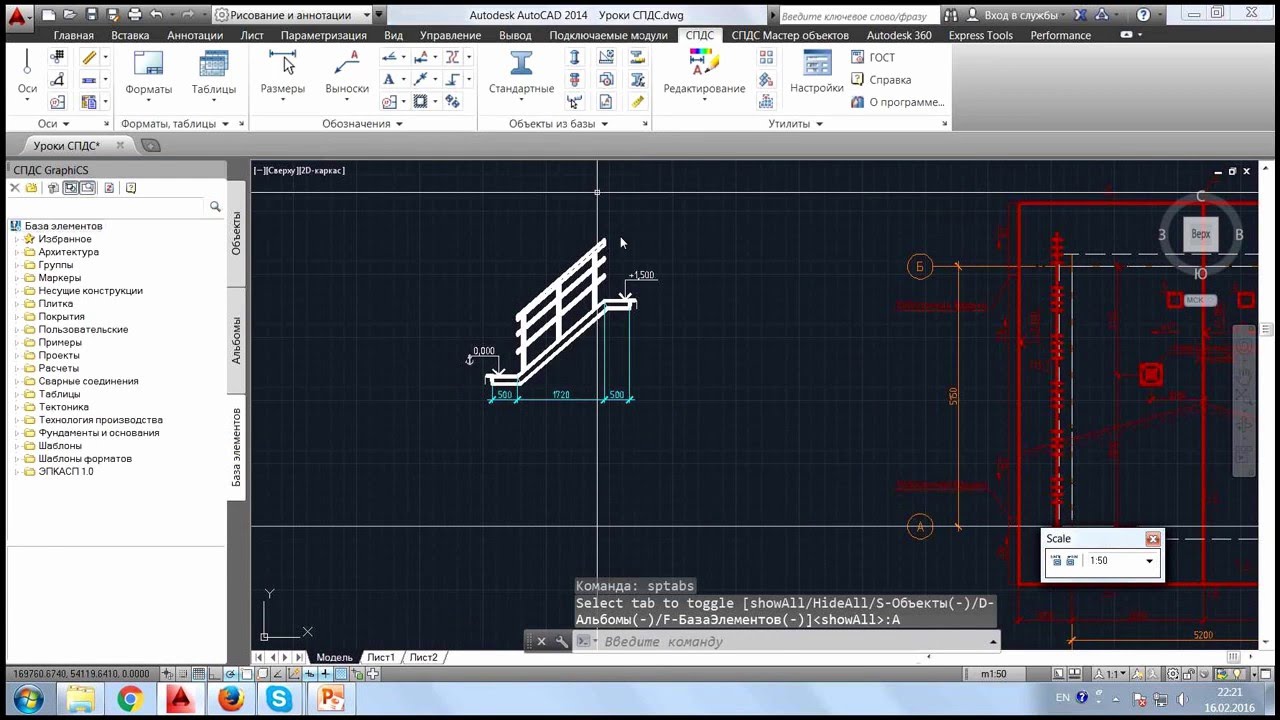This screenshot has width=1280, height=720.
Task: Close the Scale floating toolbar
Action: pyautogui.click(x=1153, y=539)
